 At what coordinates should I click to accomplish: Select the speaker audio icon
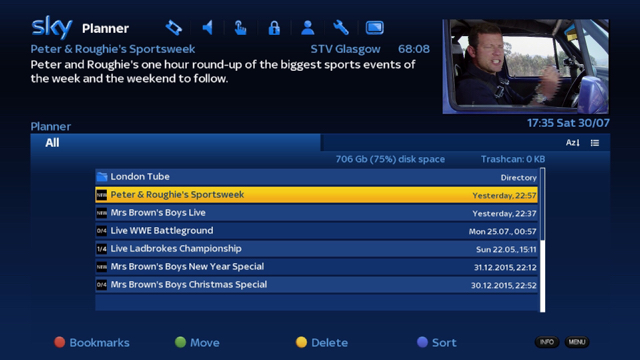tap(208, 28)
